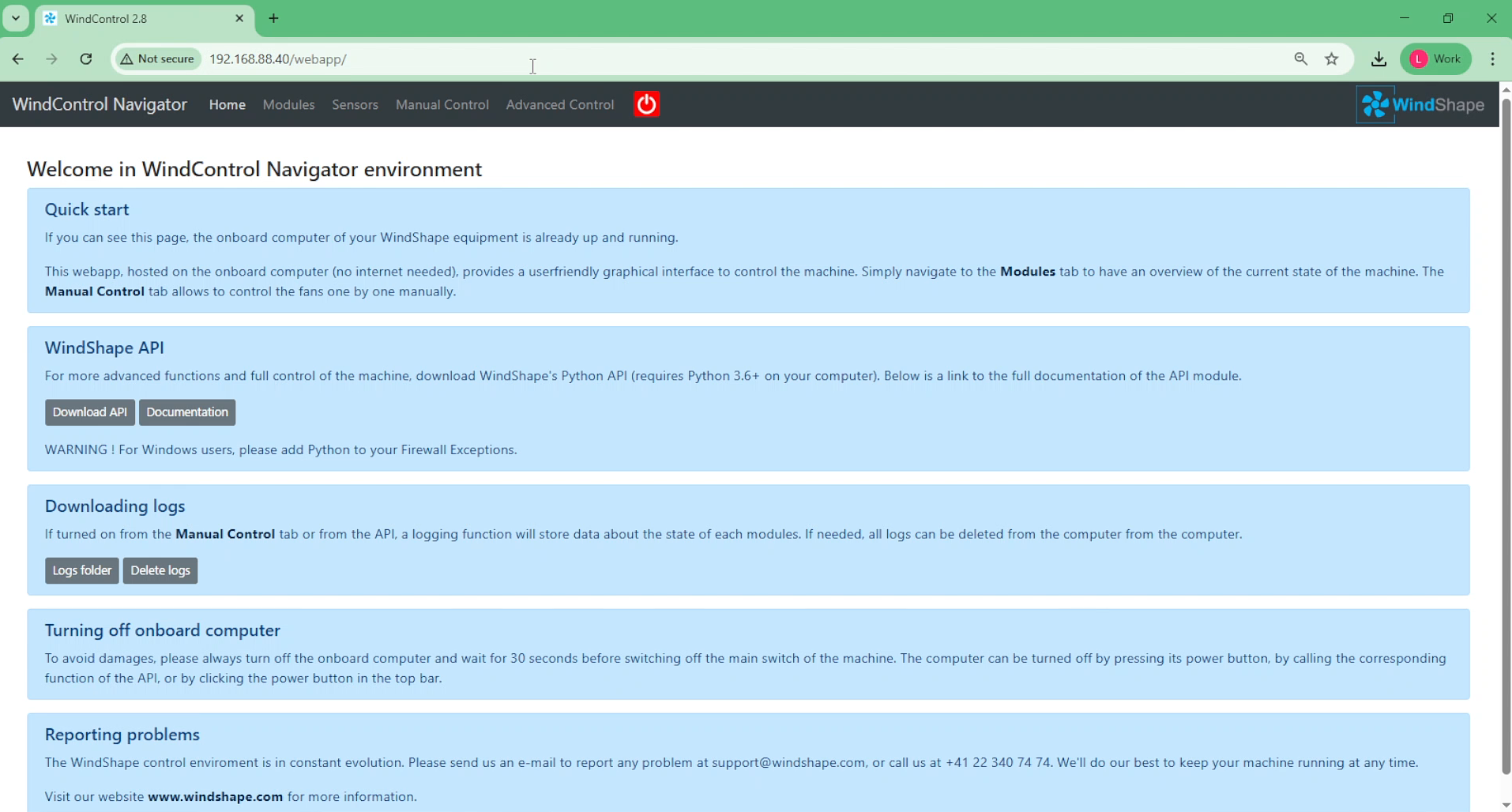Open a new browser tab
Screen dimensions: 1512x812
pyautogui.click(x=274, y=18)
